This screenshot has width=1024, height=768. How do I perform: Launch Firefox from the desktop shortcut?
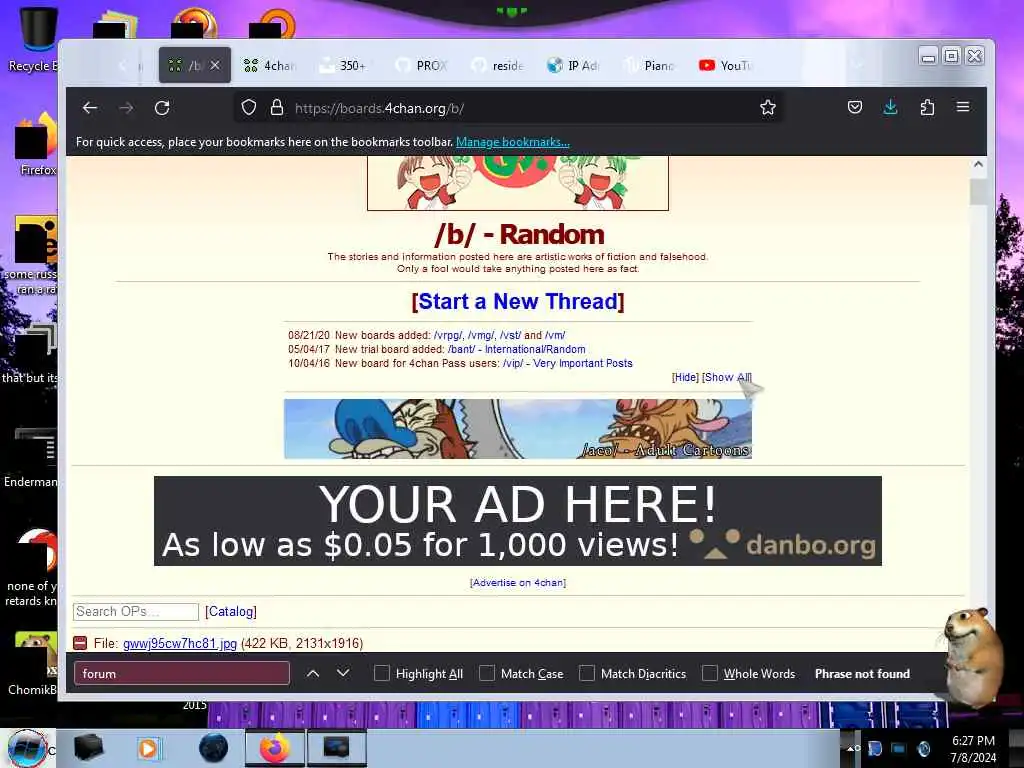[36, 144]
